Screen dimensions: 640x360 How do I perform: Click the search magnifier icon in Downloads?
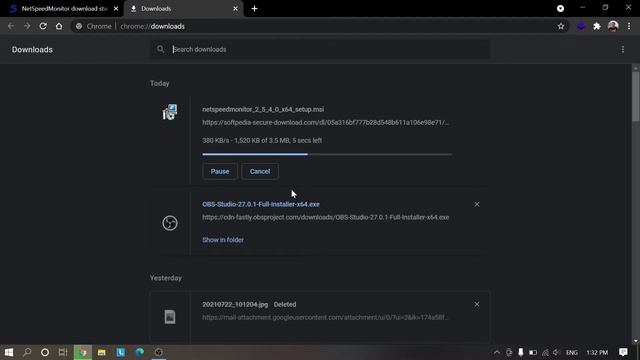tap(160, 49)
